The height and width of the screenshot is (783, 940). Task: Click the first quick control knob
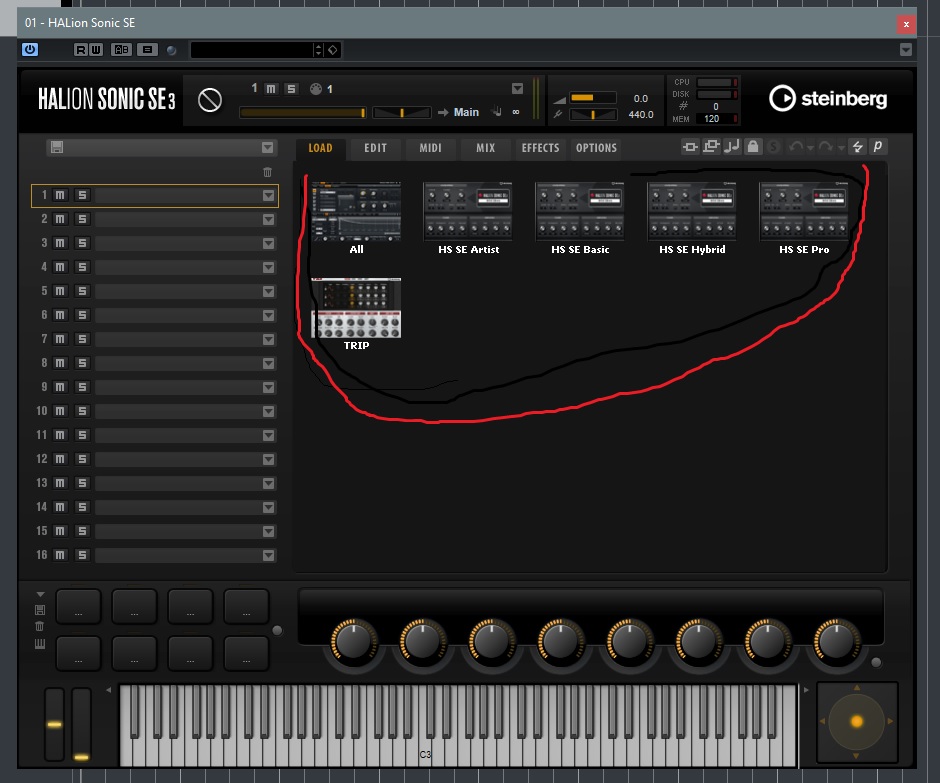pos(354,642)
